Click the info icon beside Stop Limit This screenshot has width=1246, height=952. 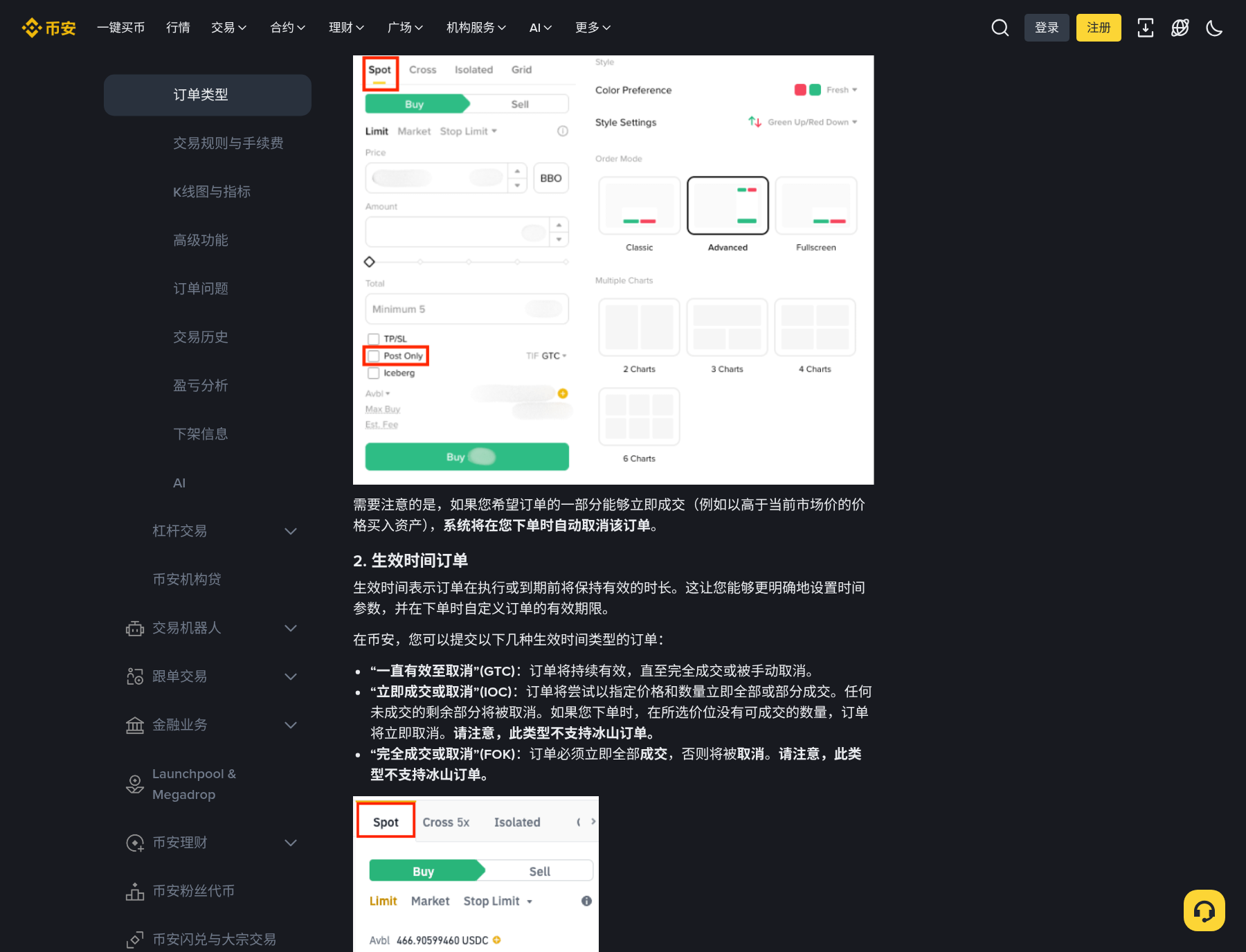pos(586,901)
